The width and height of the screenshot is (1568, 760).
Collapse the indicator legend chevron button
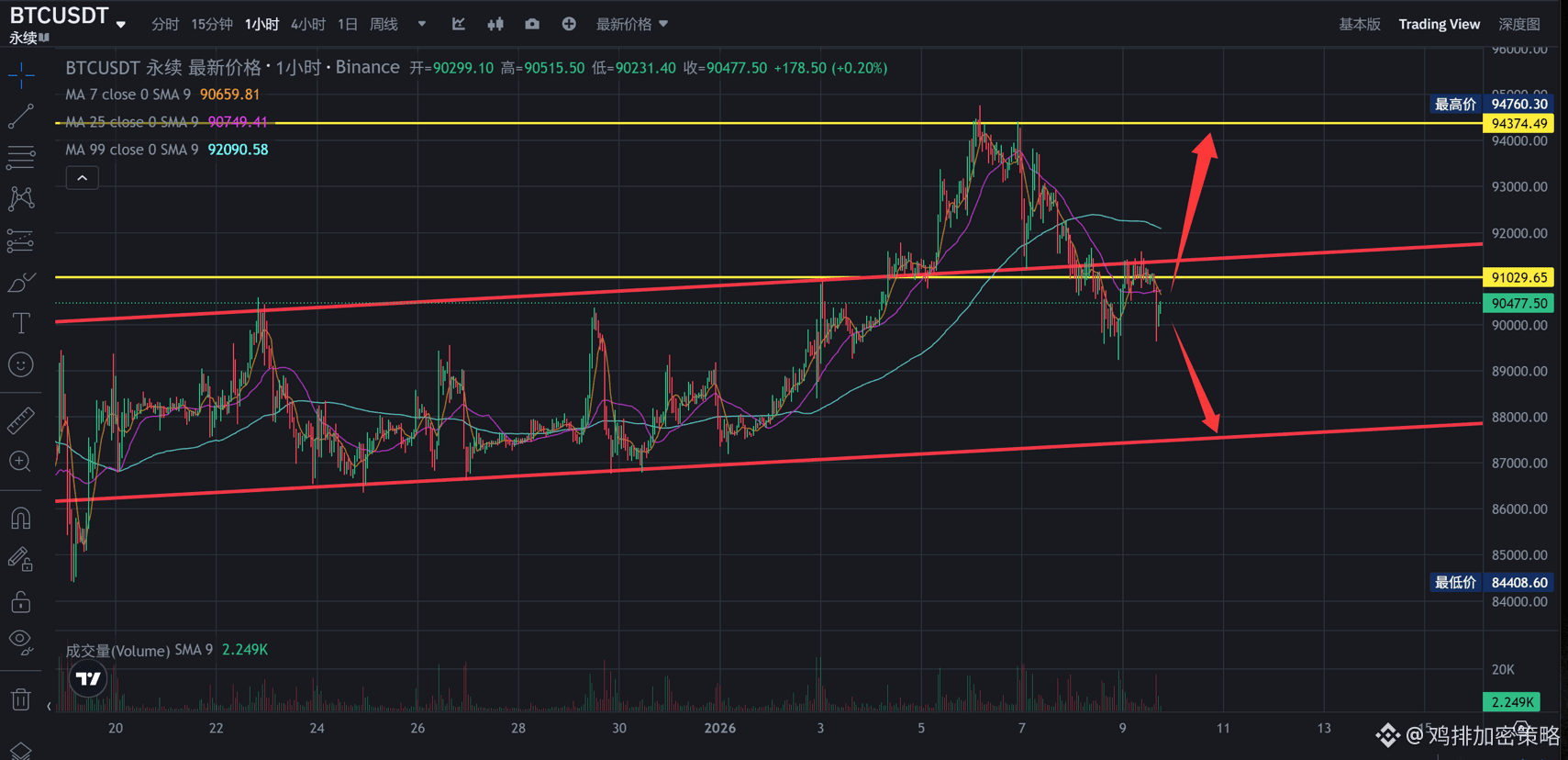(83, 178)
